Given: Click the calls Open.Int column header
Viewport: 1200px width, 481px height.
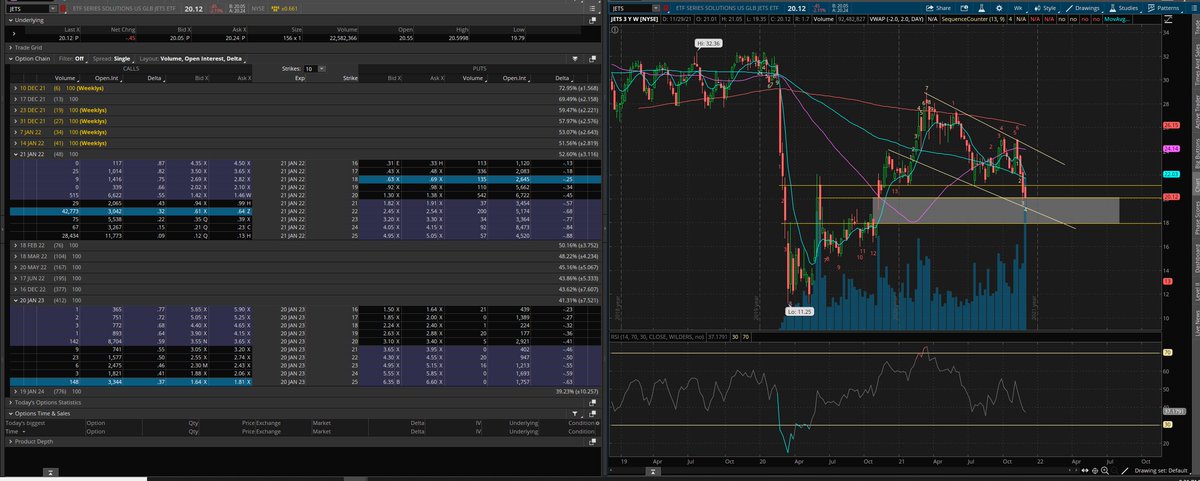Looking at the screenshot, I should tap(107, 78).
